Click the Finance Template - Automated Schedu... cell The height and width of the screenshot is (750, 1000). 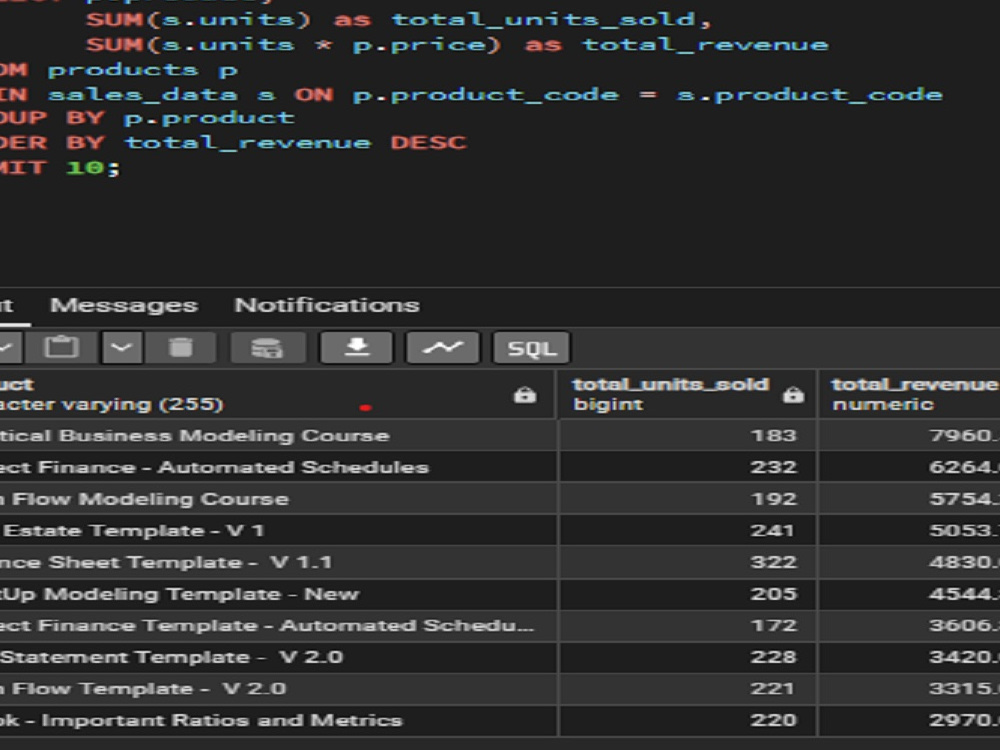277,626
